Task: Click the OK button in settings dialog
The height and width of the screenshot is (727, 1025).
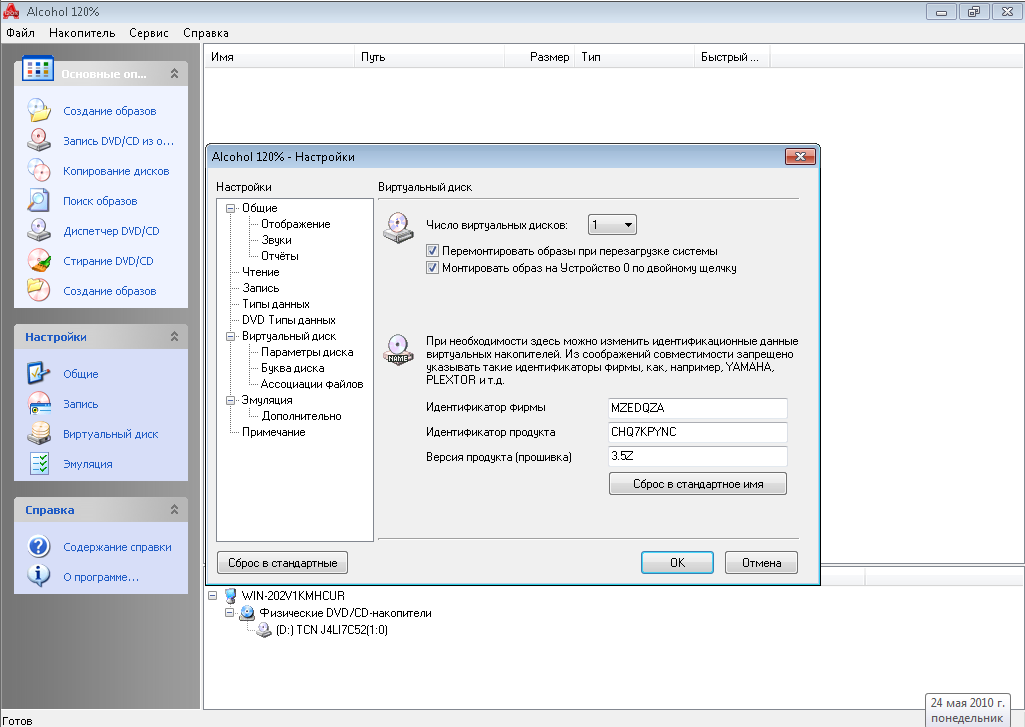Action: pyautogui.click(x=677, y=563)
